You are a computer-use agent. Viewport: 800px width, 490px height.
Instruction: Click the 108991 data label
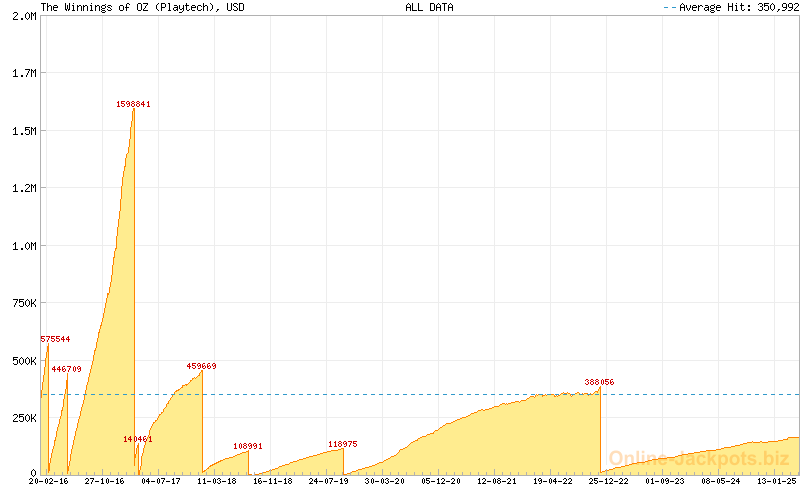coord(247,446)
